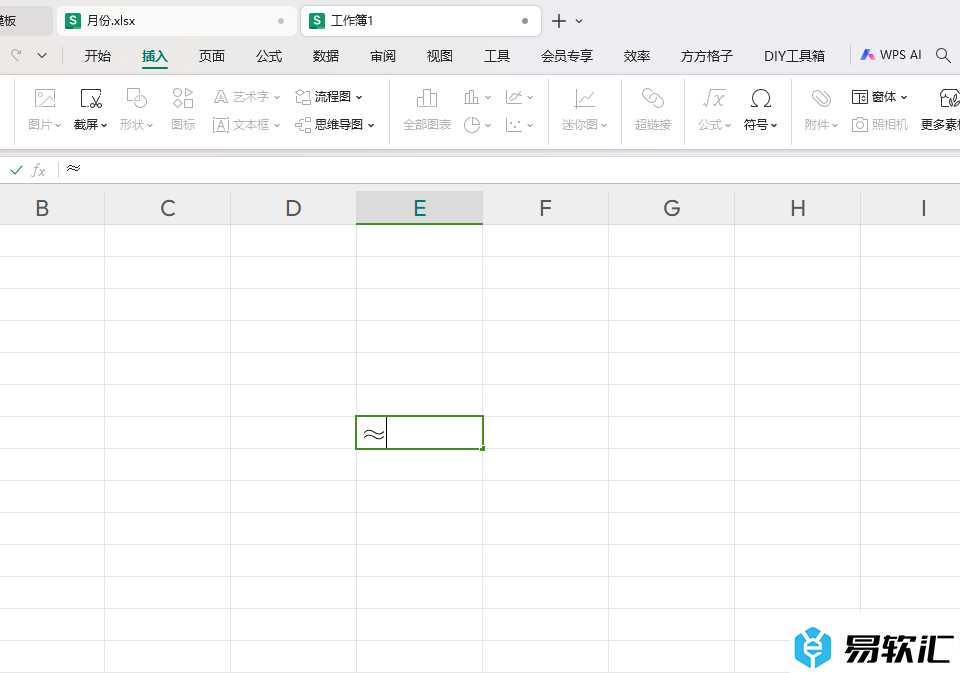960x673 pixels.
Task: Open the 工具 ribbon tab
Action: pyautogui.click(x=497, y=56)
